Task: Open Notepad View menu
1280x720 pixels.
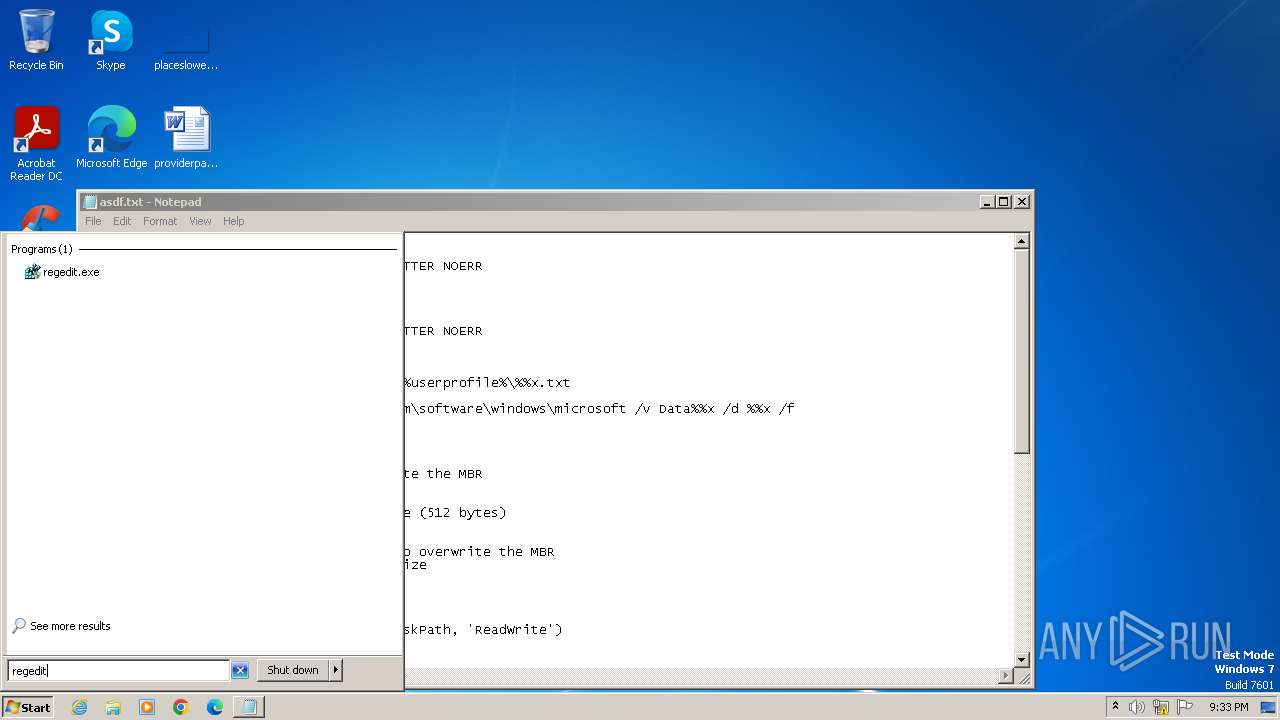Action: [200, 221]
